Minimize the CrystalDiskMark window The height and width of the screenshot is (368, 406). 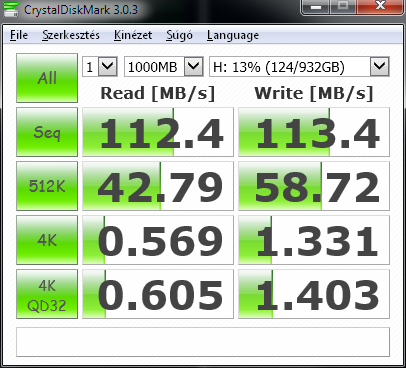(x=316, y=7)
